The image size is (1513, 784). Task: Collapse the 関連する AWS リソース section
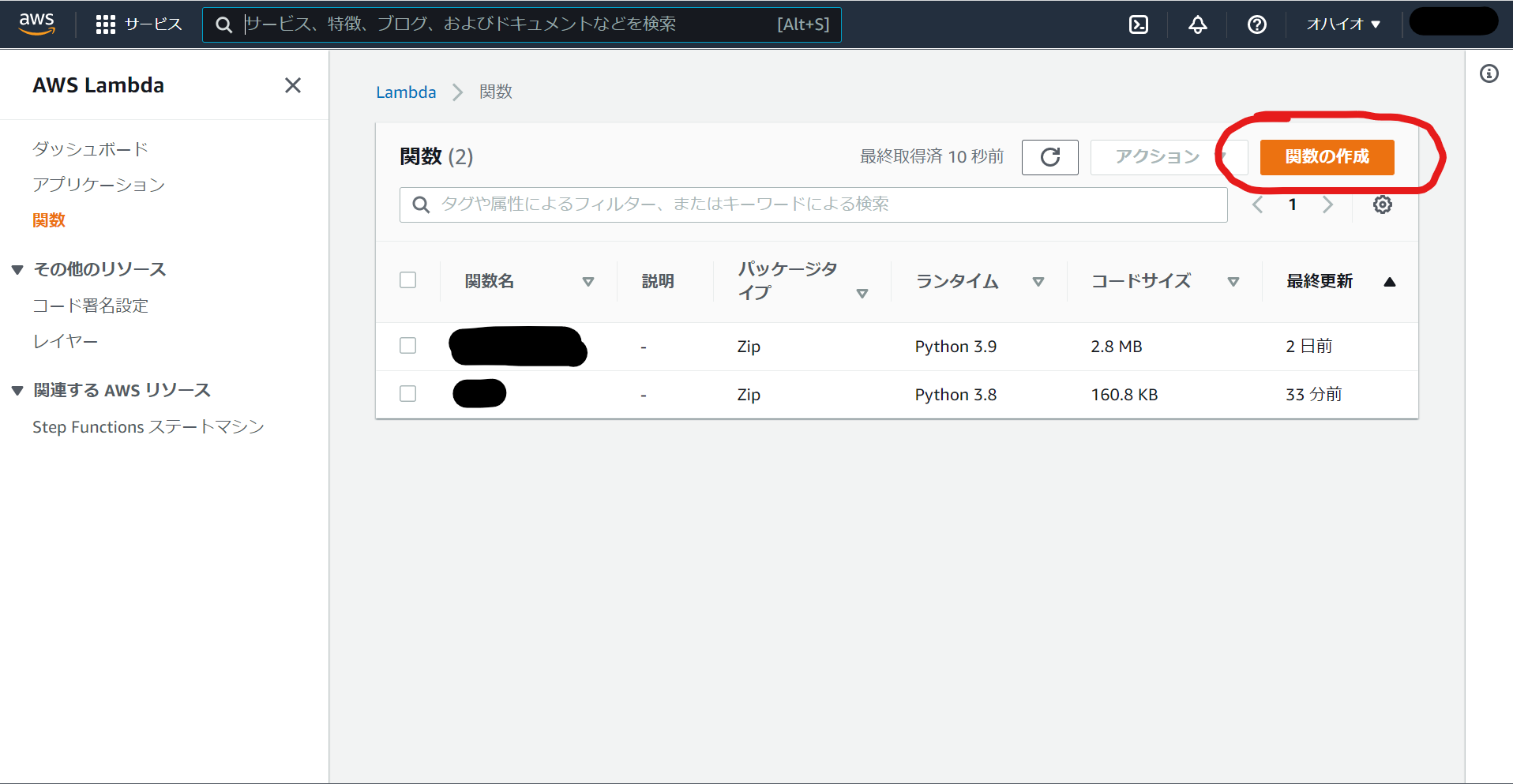tap(17, 390)
